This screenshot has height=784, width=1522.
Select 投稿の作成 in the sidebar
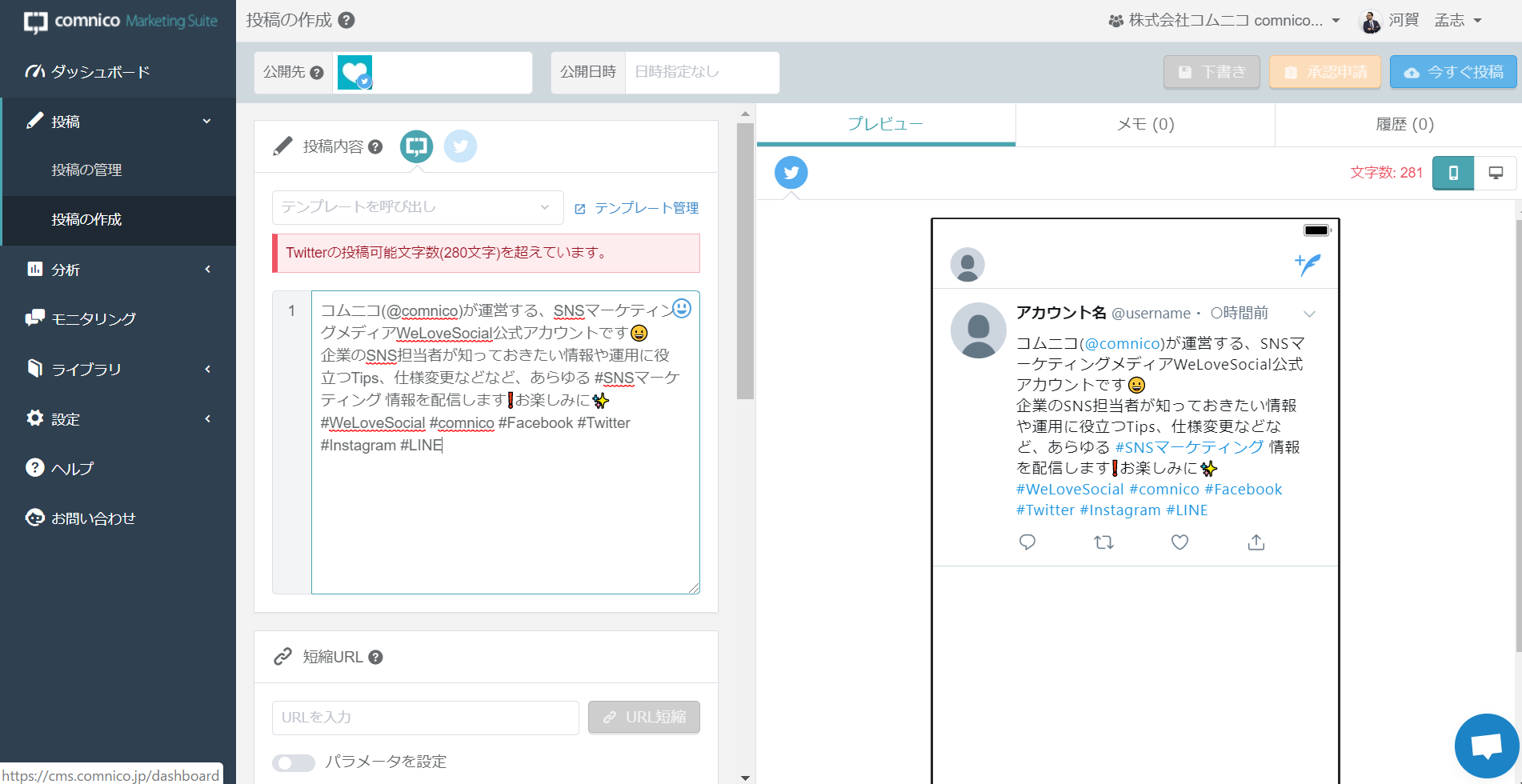pos(118,219)
